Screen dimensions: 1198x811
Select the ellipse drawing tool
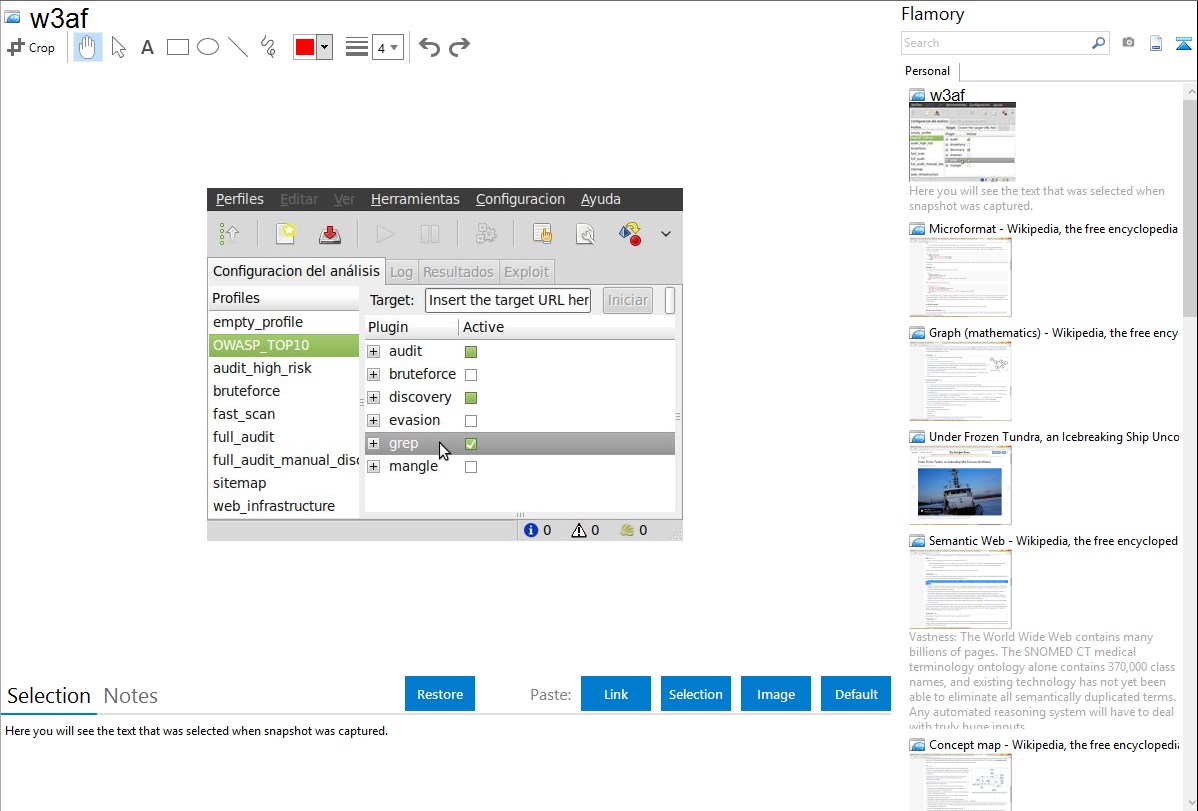click(x=208, y=47)
